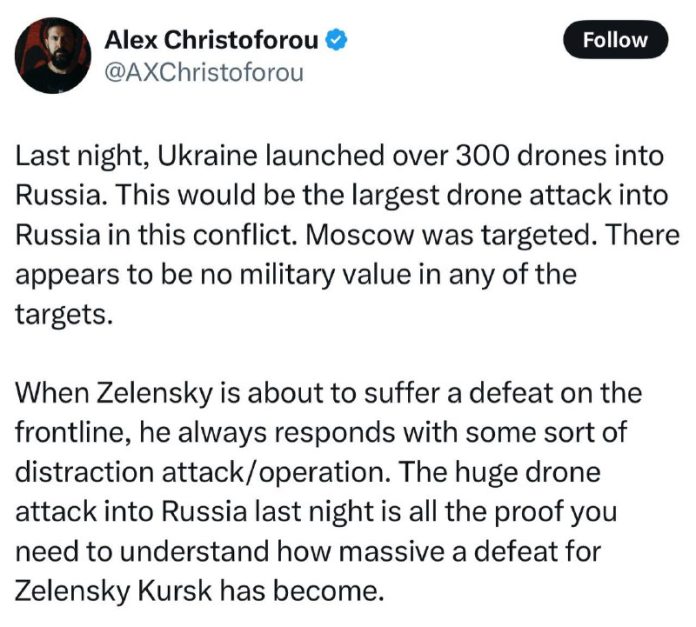Screen dimensions: 696x627
Task: Click the blue verified badge icon
Action: click(x=340, y=41)
